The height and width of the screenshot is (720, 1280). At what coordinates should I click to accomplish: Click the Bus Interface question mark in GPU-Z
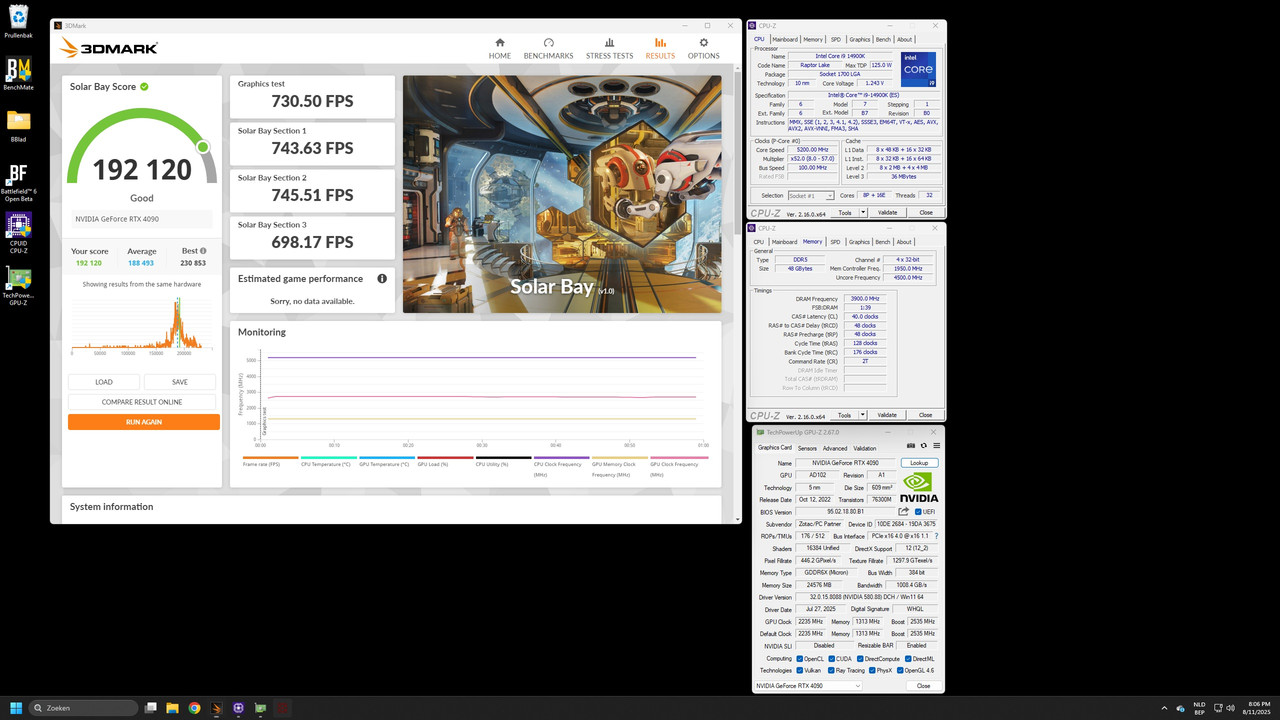pos(936,536)
